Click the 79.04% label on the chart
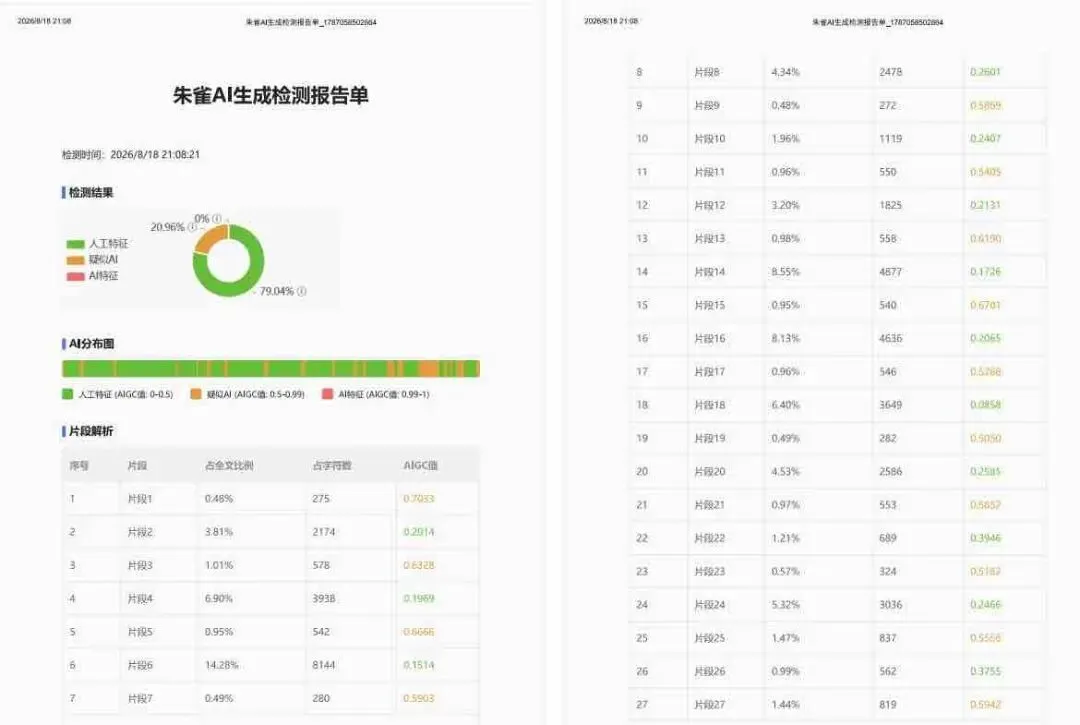 pyautogui.click(x=277, y=291)
